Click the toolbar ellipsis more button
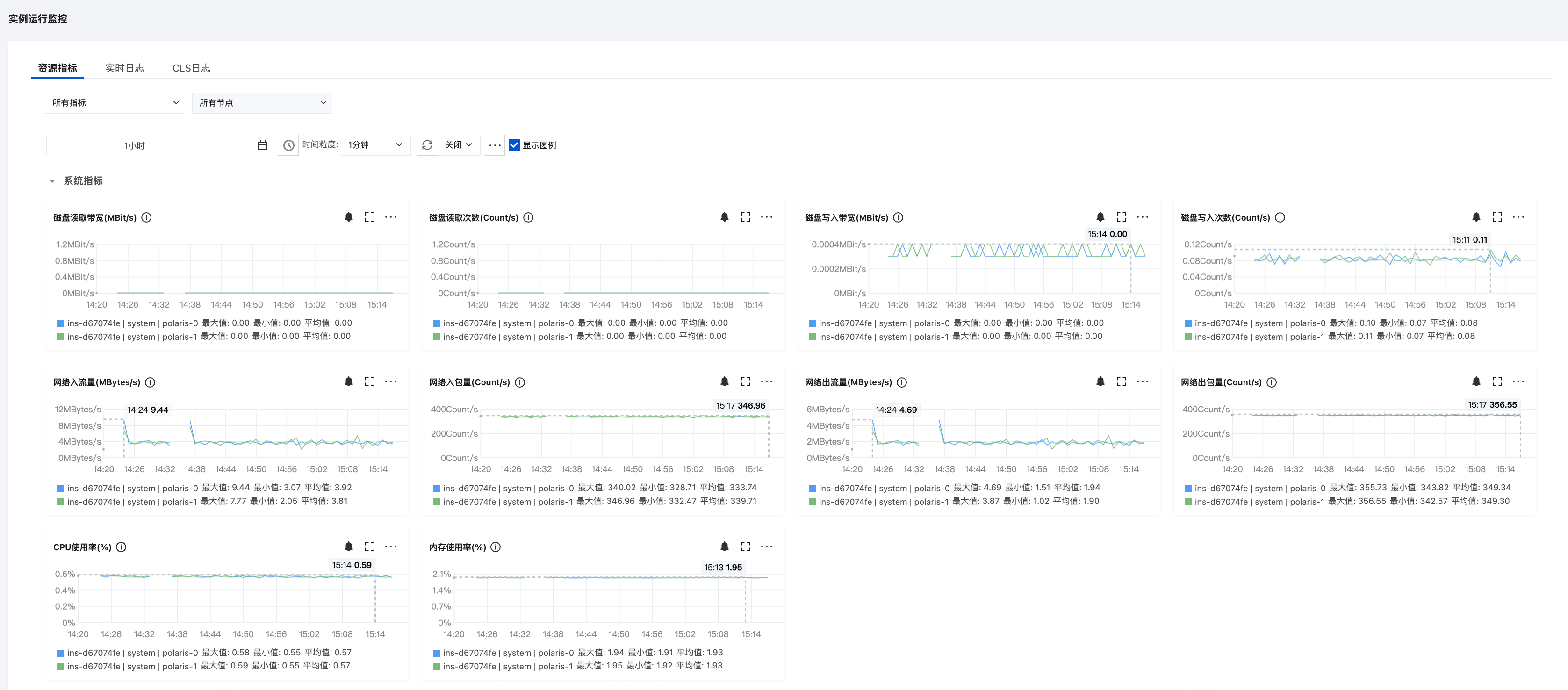The height and width of the screenshot is (690, 1568). pos(494,145)
